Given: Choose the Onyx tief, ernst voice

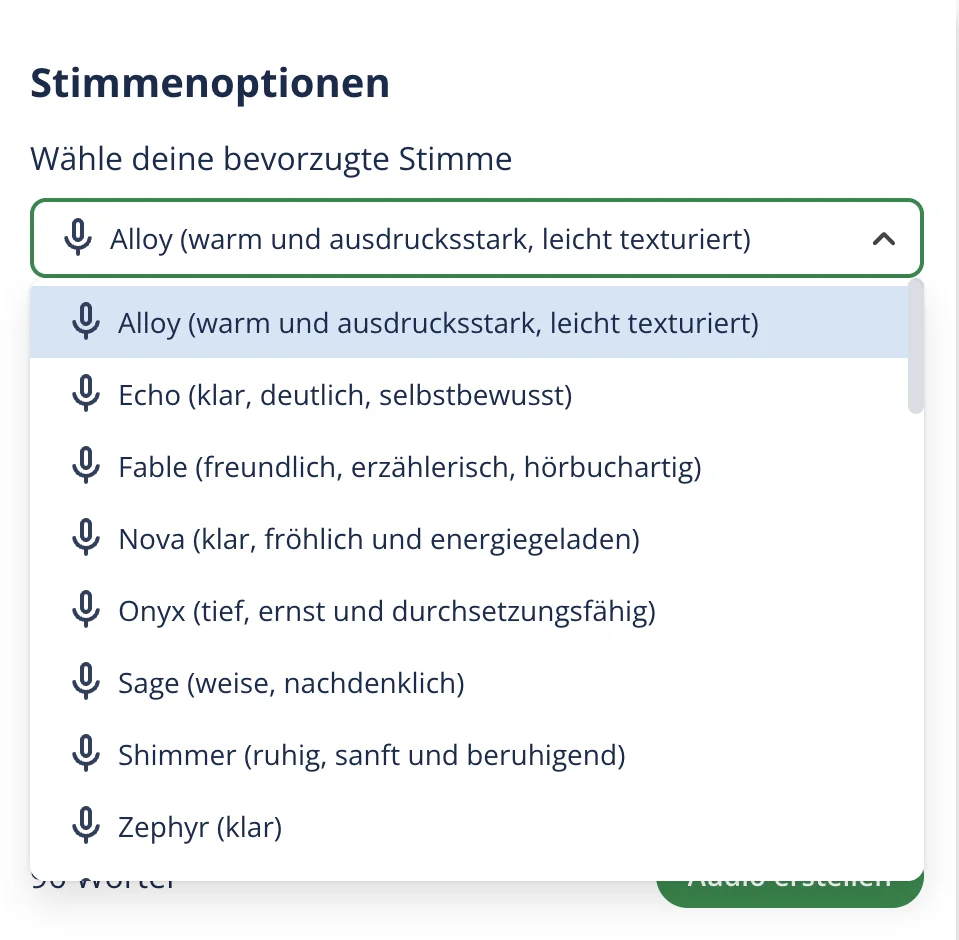Looking at the screenshot, I should pos(387,611).
